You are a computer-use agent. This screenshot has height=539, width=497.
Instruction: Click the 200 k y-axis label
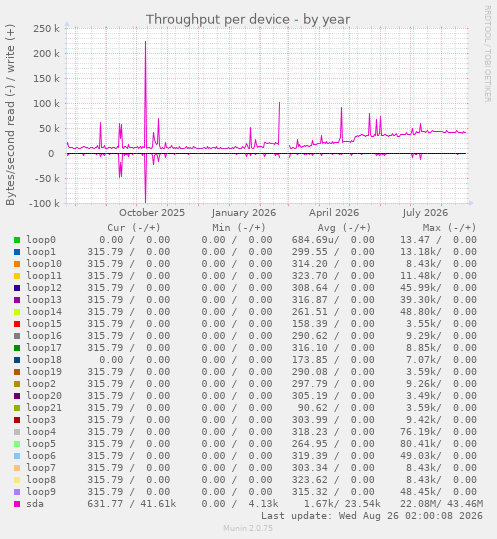pyautogui.click(x=46, y=54)
